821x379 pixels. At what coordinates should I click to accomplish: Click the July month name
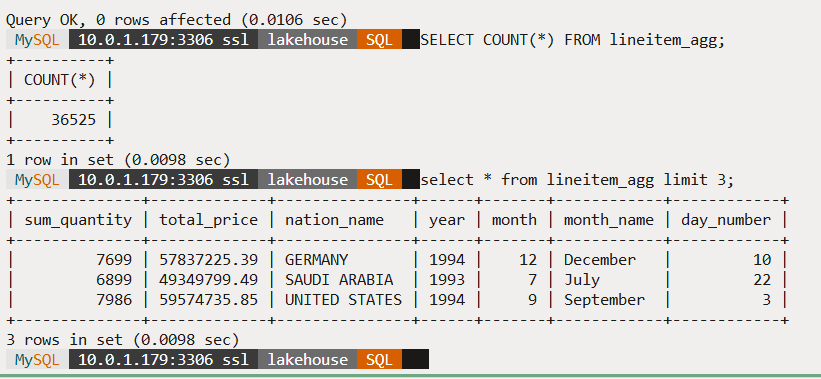point(582,280)
